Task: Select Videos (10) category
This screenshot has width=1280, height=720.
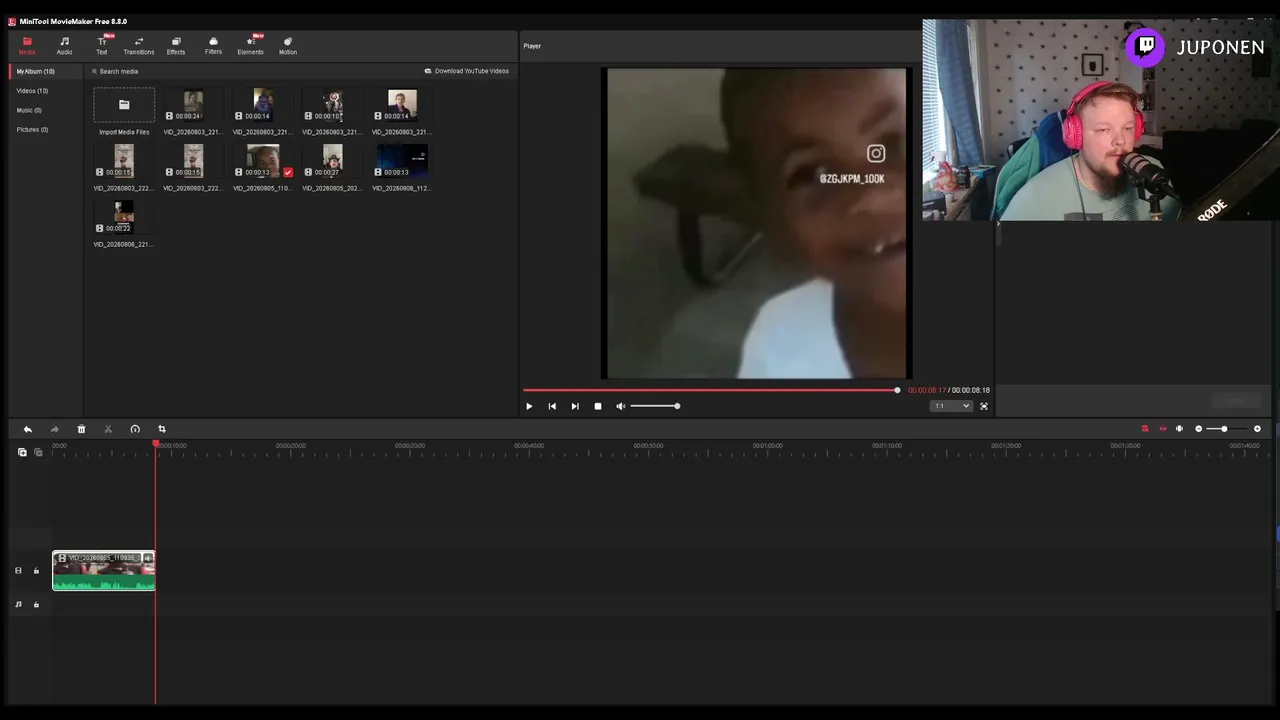Action: [x=32, y=91]
